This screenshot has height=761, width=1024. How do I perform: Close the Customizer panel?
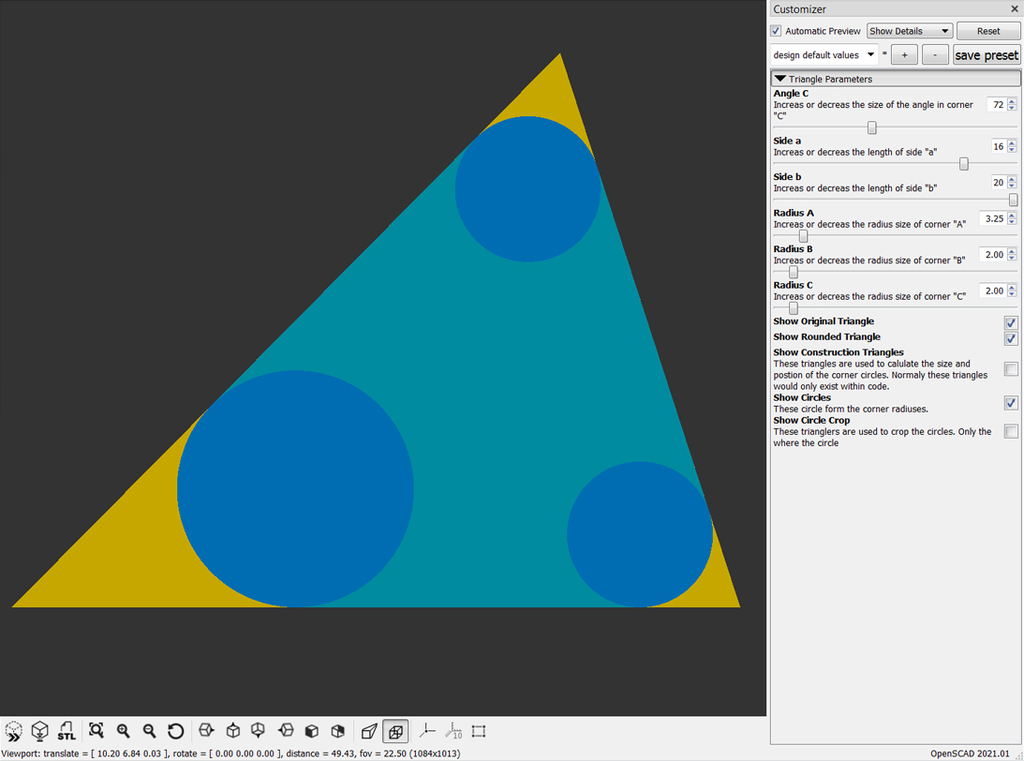(1014, 9)
